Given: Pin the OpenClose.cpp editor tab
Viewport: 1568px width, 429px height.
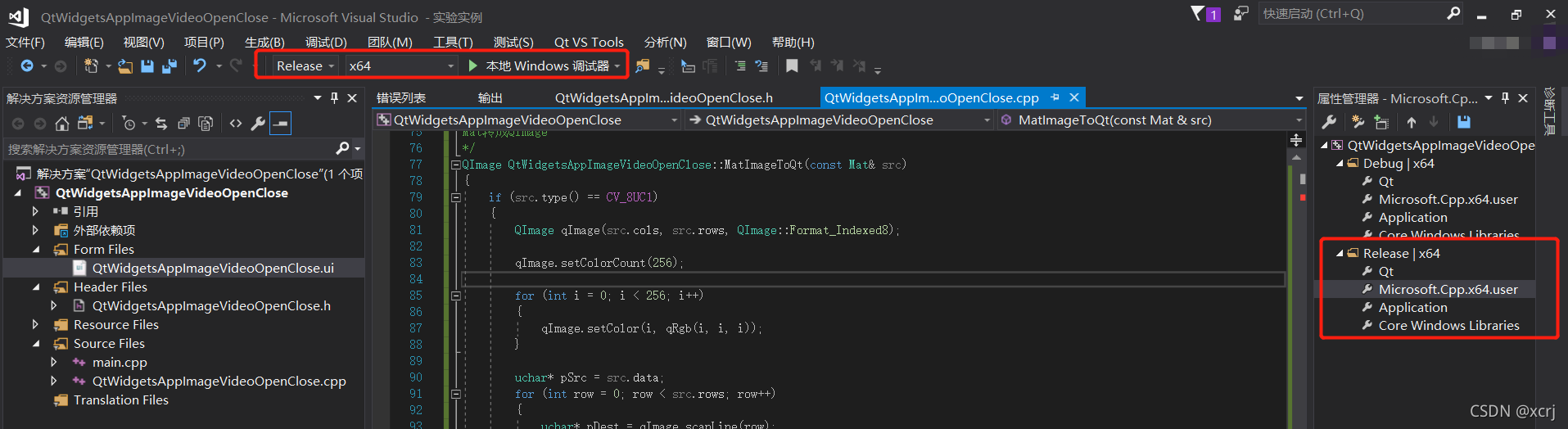Looking at the screenshot, I should point(1055,97).
